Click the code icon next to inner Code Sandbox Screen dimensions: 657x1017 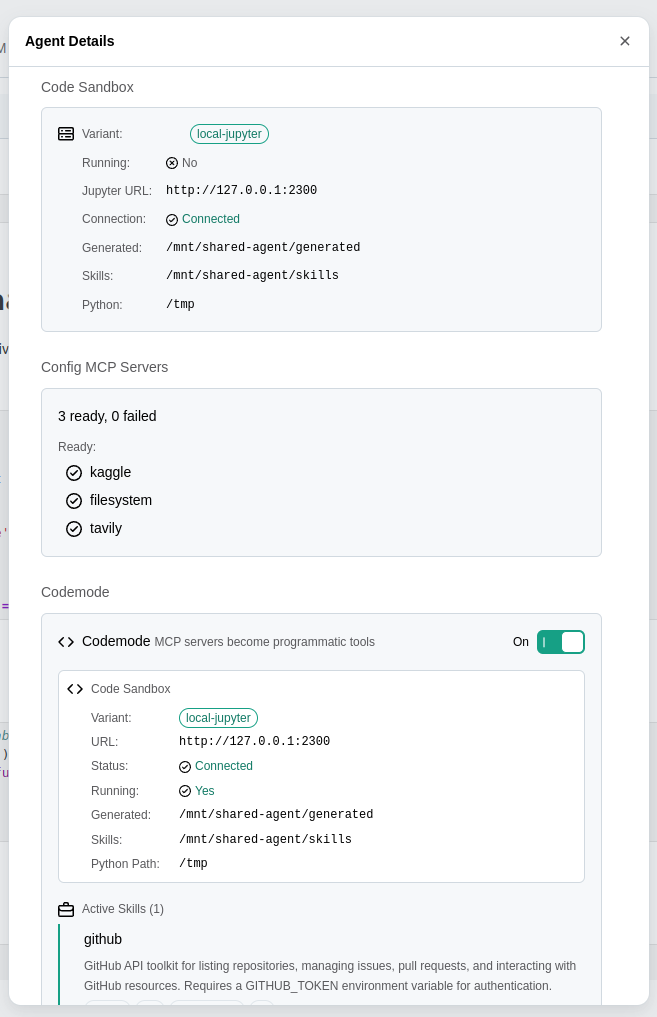75,689
